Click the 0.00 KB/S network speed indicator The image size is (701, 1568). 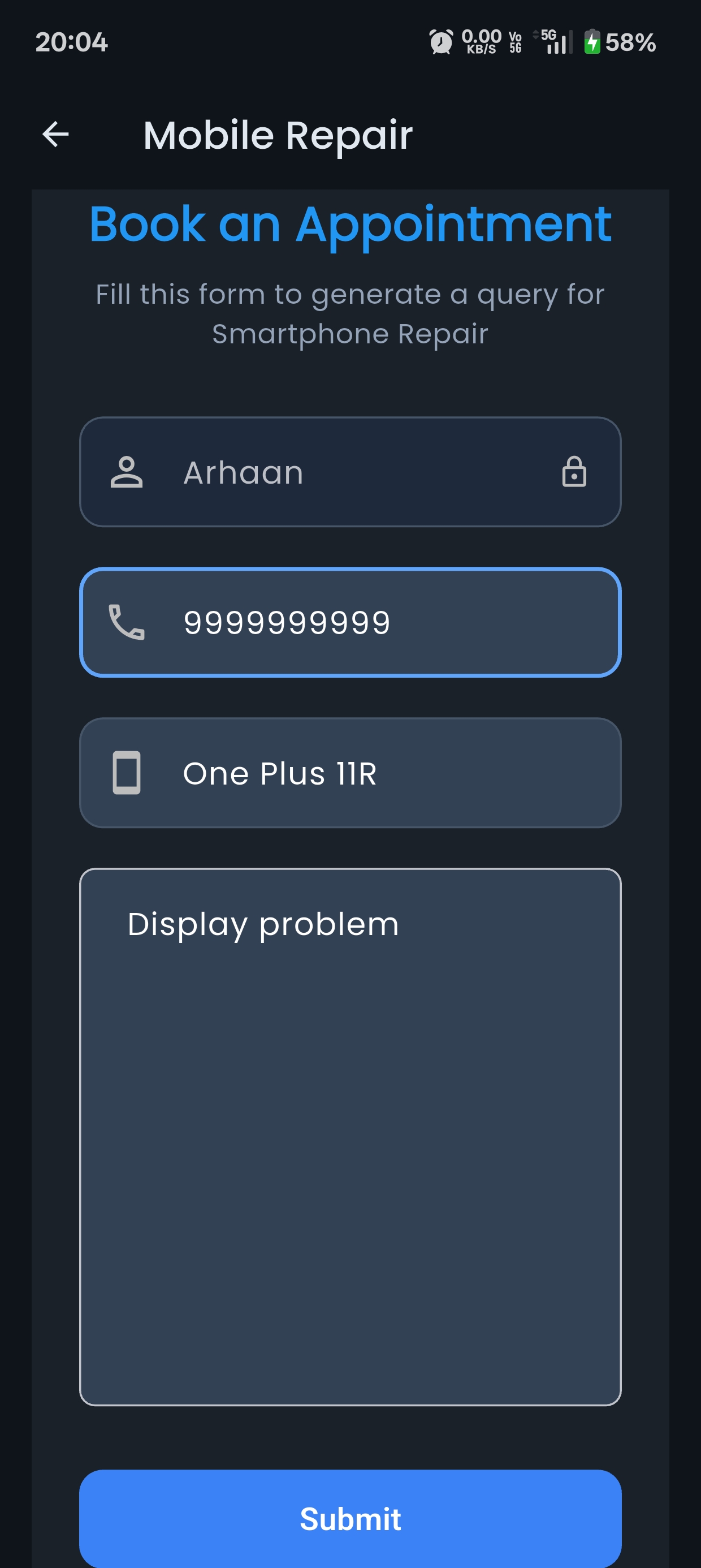(x=481, y=41)
